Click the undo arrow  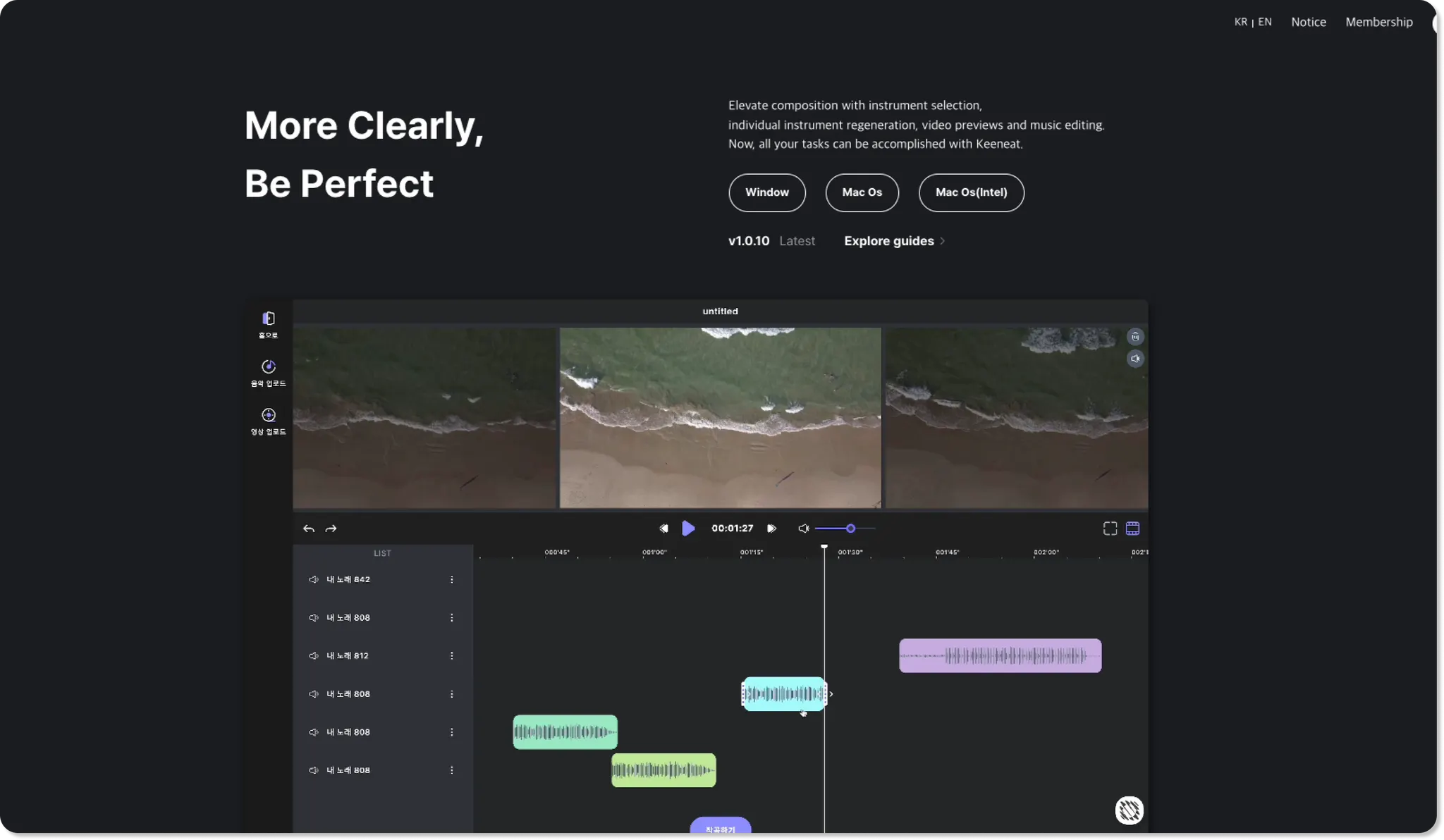(309, 529)
